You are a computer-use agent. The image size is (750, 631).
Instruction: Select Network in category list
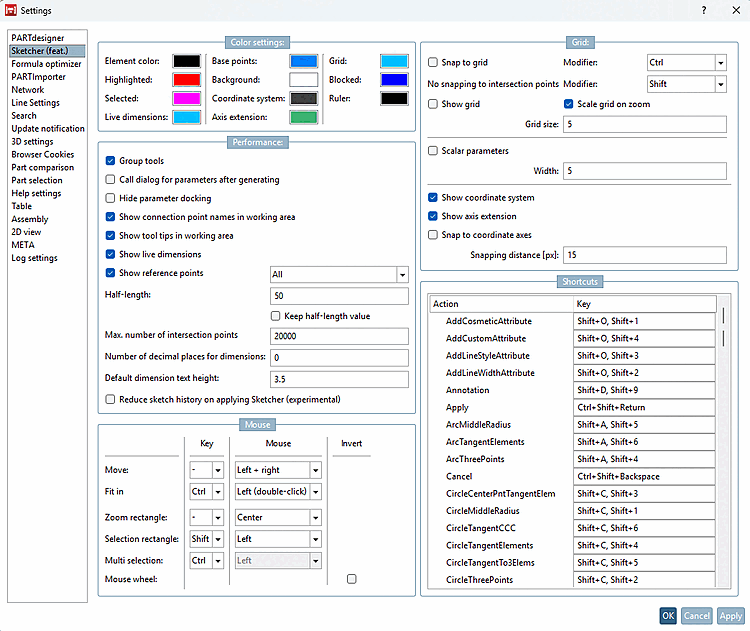28,89
